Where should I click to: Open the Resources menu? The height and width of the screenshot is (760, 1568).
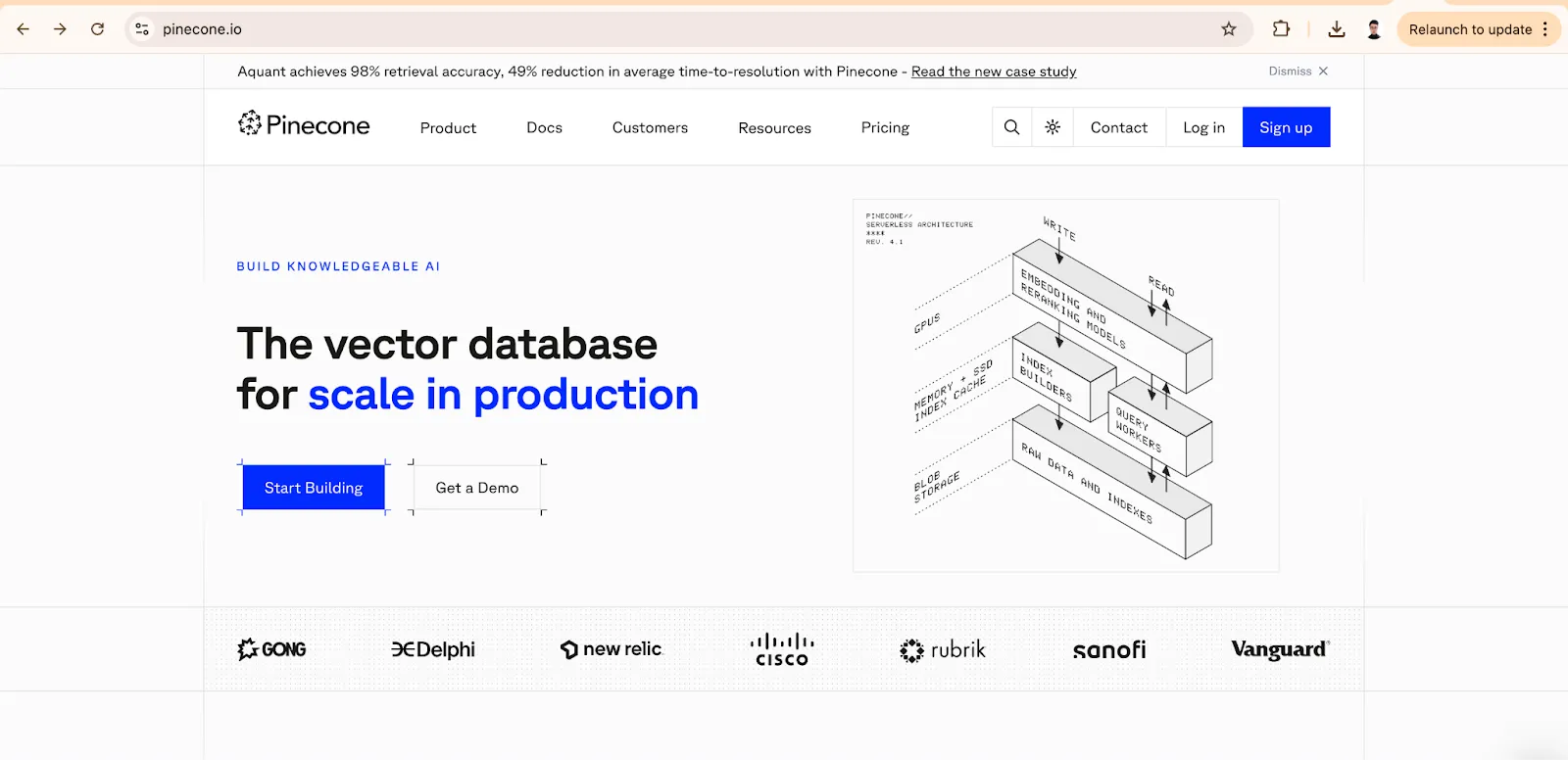coord(774,127)
